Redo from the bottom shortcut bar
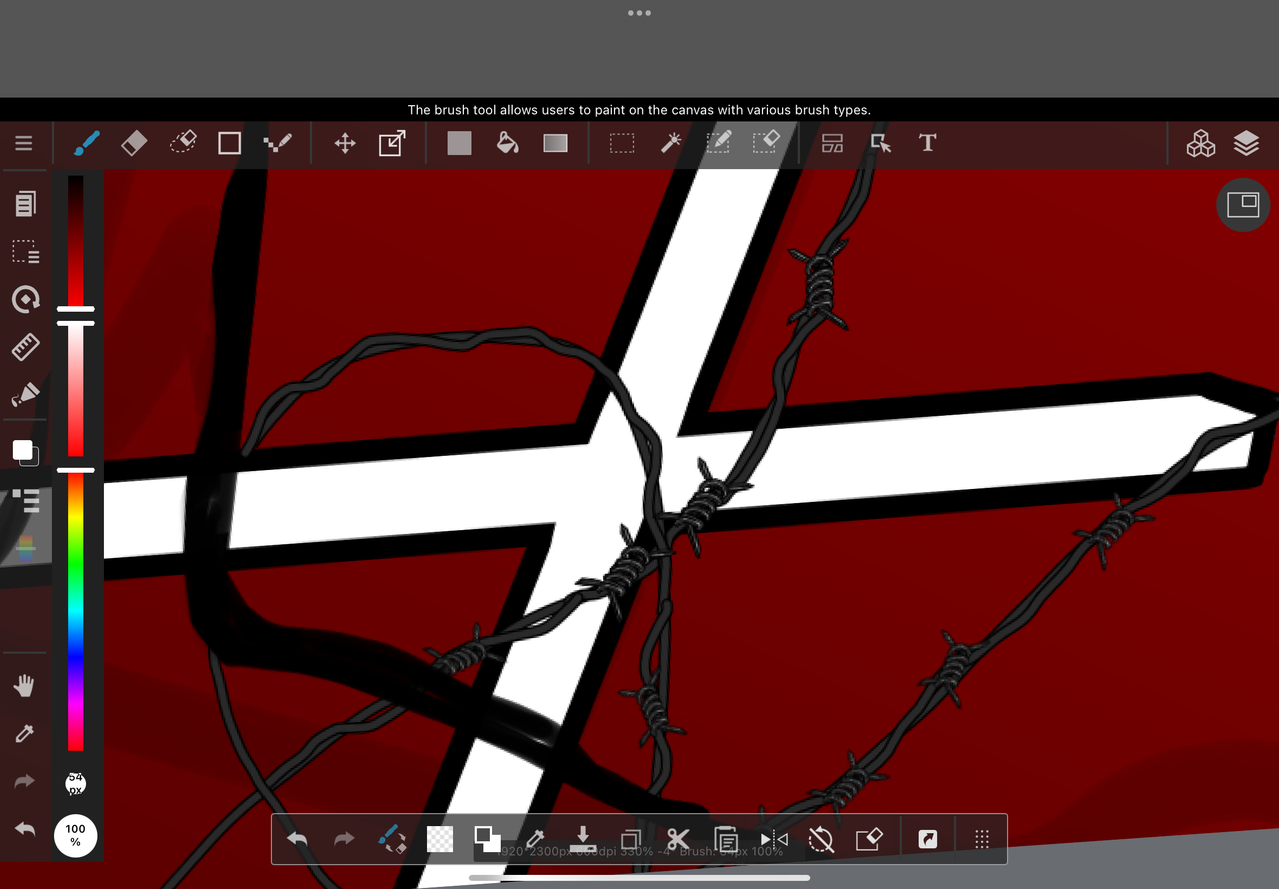This screenshot has width=1279, height=889. pyautogui.click(x=344, y=839)
